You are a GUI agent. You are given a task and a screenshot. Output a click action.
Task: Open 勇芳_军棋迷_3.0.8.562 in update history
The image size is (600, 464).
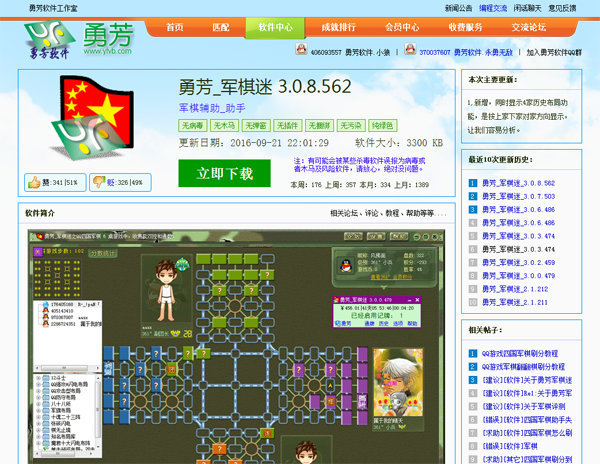(x=518, y=183)
